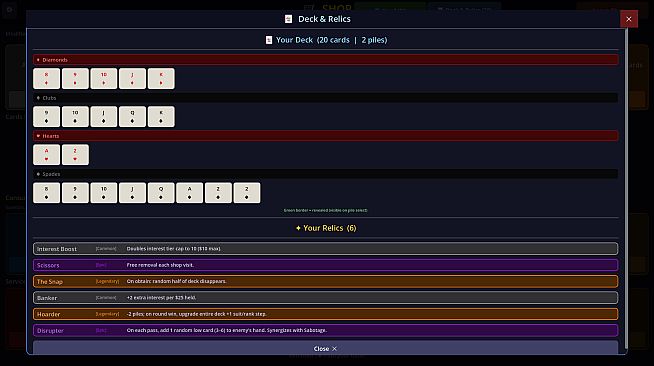Choose the Jack of Clubs card
This screenshot has height=366, width=654.
tap(104, 116)
